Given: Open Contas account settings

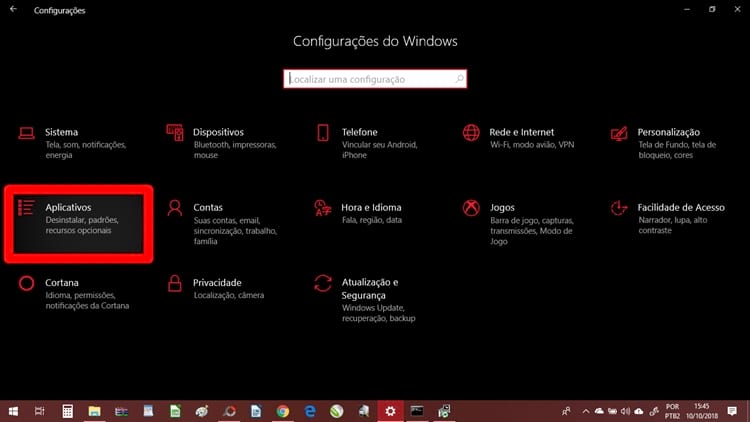Looking at the screenshot, I should (208, 208).
